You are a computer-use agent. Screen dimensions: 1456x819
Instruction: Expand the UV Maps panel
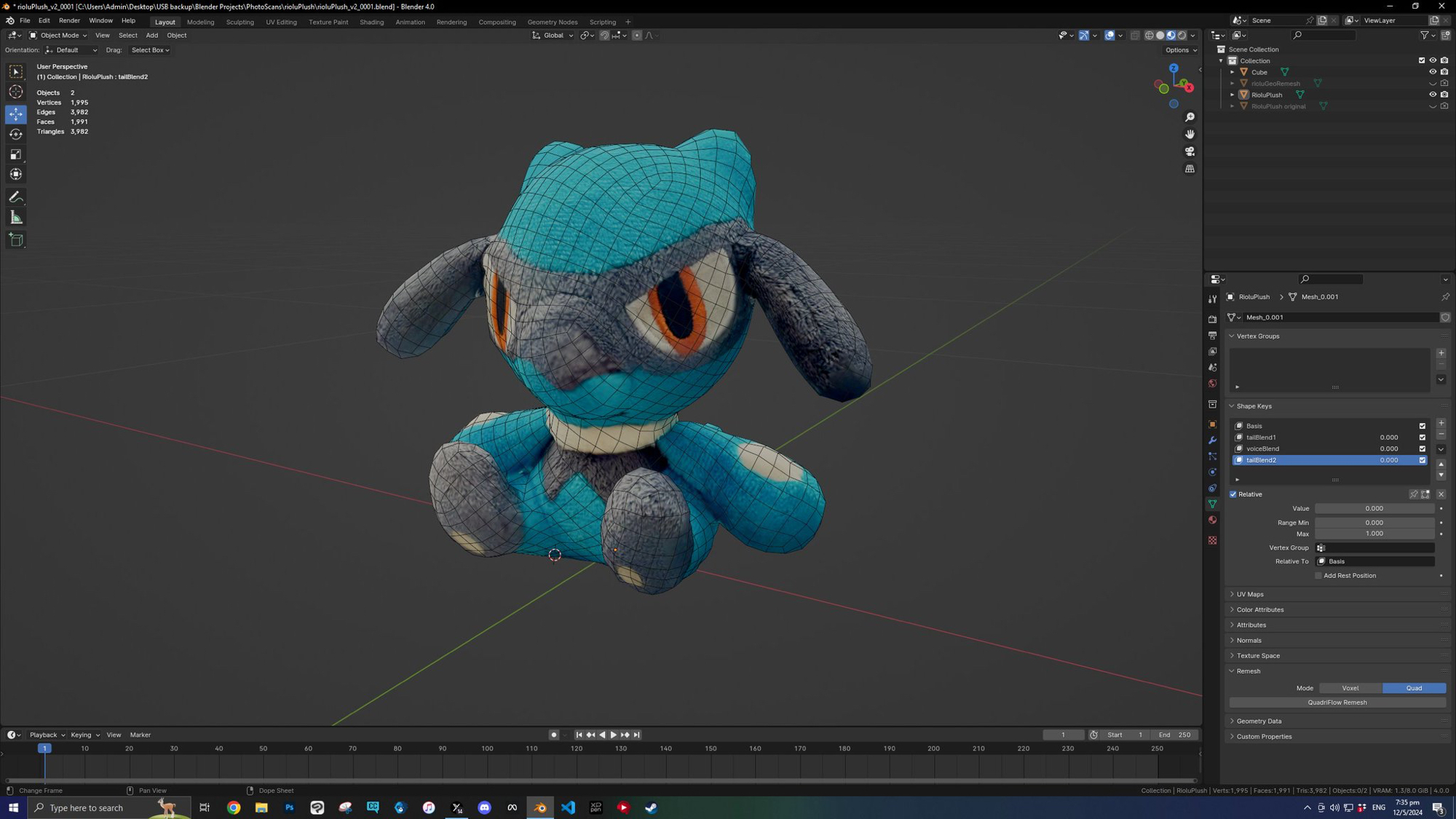click(1249, 594)
